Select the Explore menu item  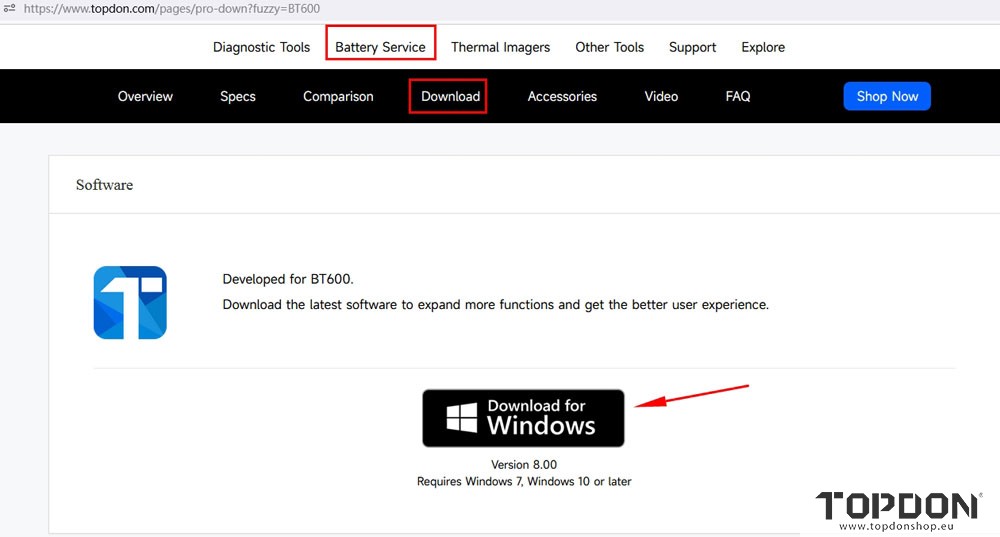pyautogui.click(x=763, y=47)
